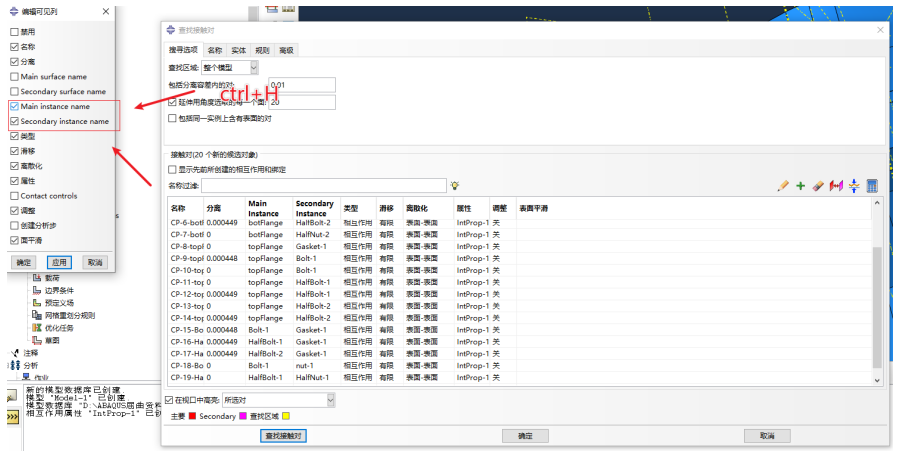Toggle the 创建分析步 checkbox
The image size is (899, 459).
[x=14, y=226]
